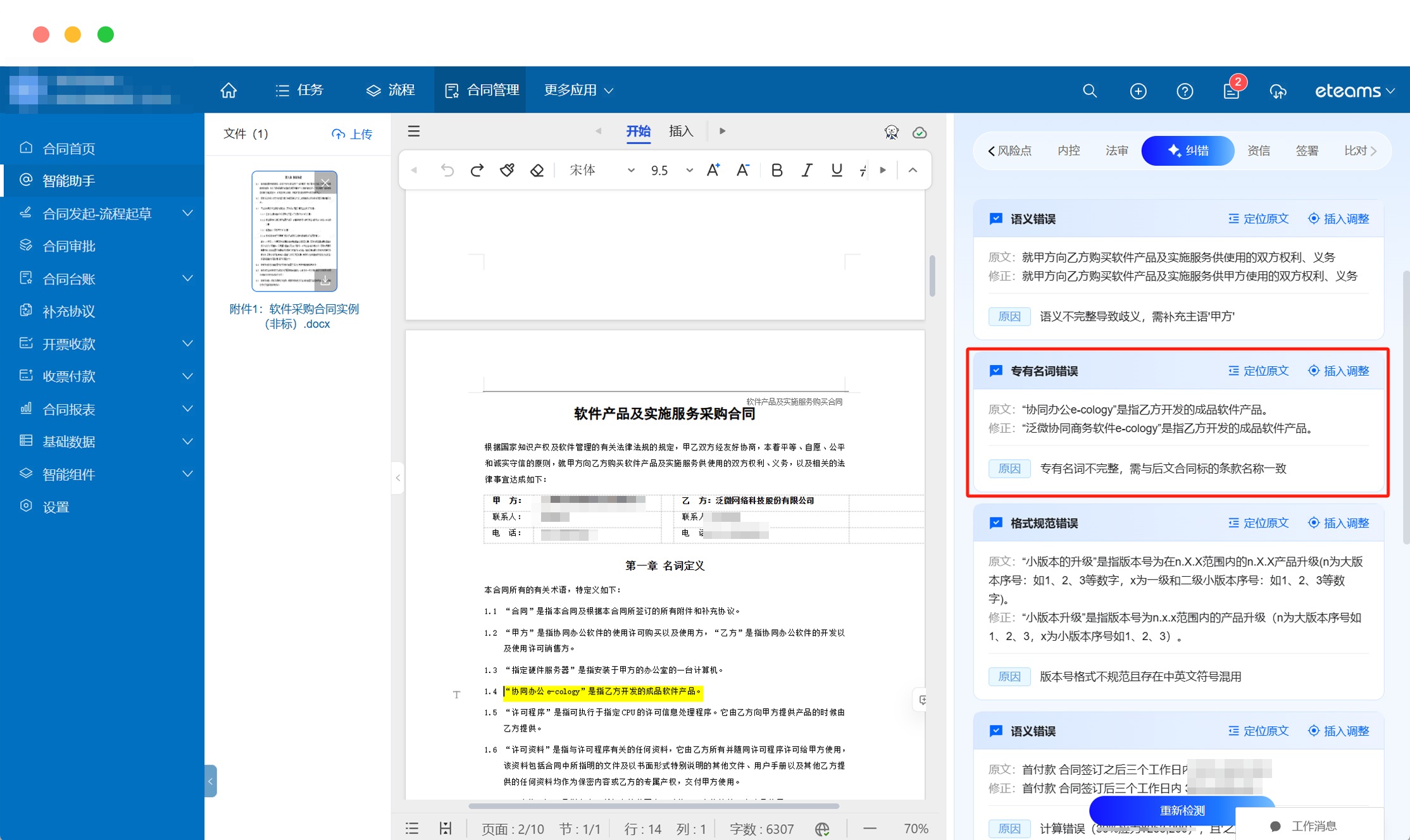This screenshot has width=1410, height=840.
Task: Click the cloud save status icon
Action: click(x=920, y=132)
